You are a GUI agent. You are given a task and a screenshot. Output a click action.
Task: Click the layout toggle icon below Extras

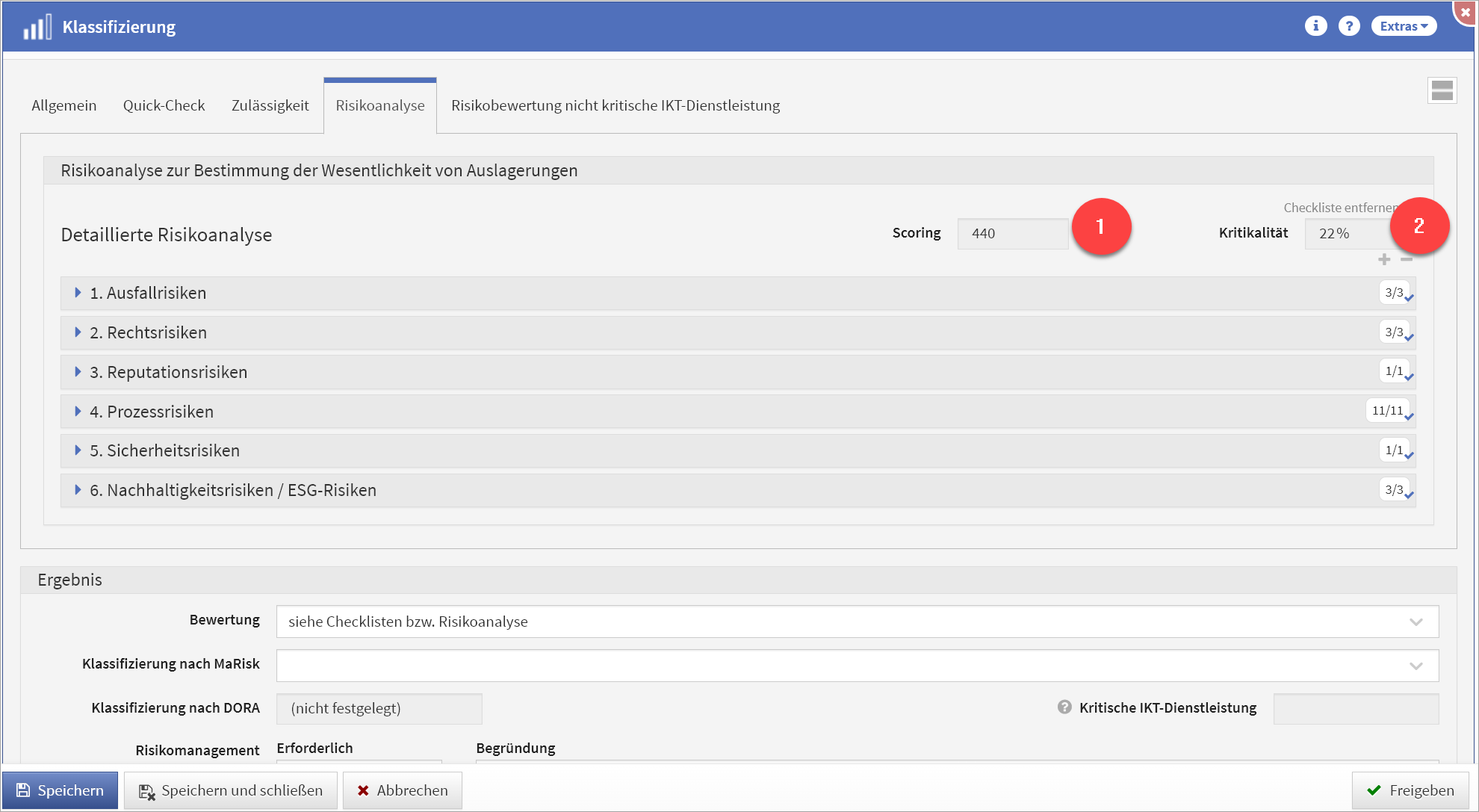[1442, 91]
